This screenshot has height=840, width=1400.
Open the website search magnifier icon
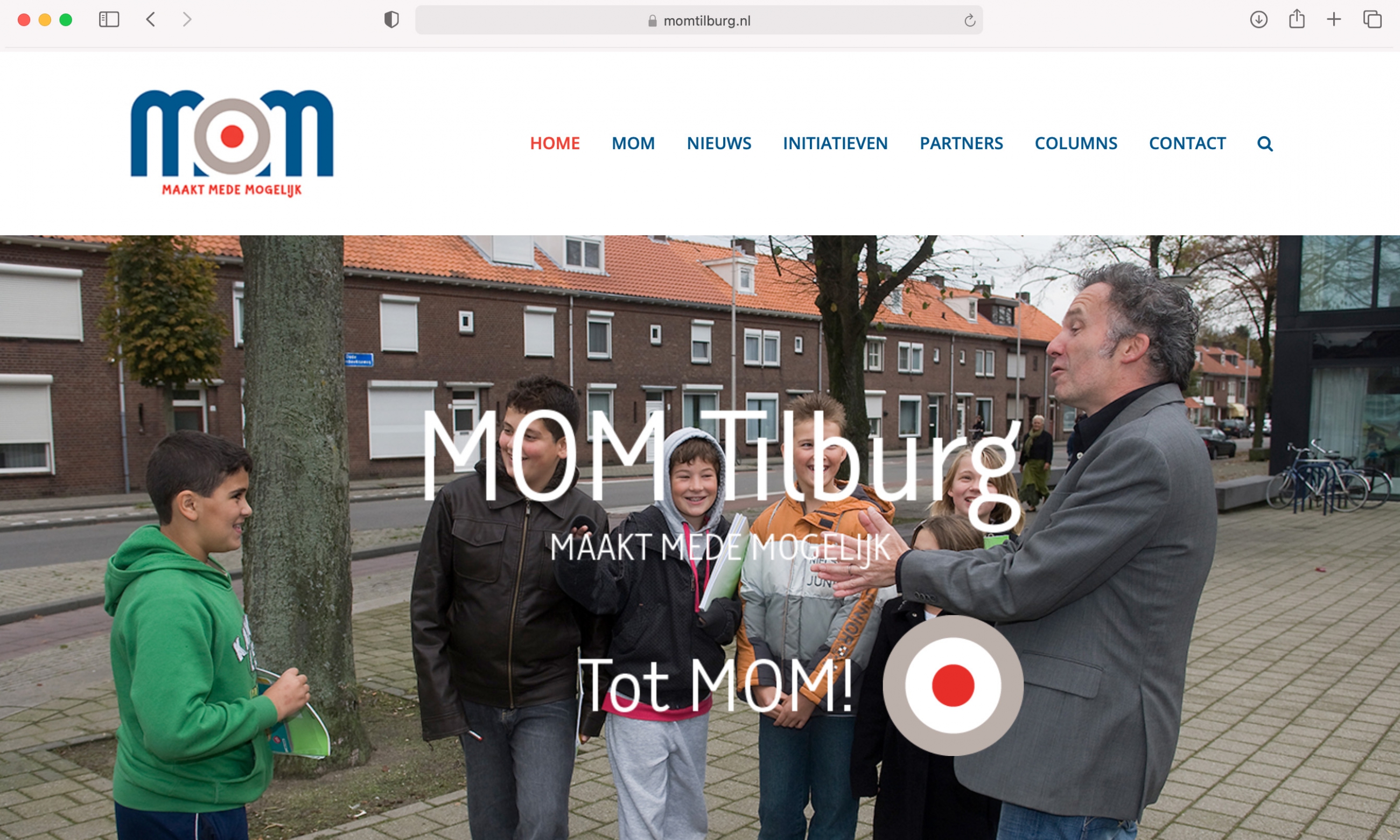[1265, 144]
